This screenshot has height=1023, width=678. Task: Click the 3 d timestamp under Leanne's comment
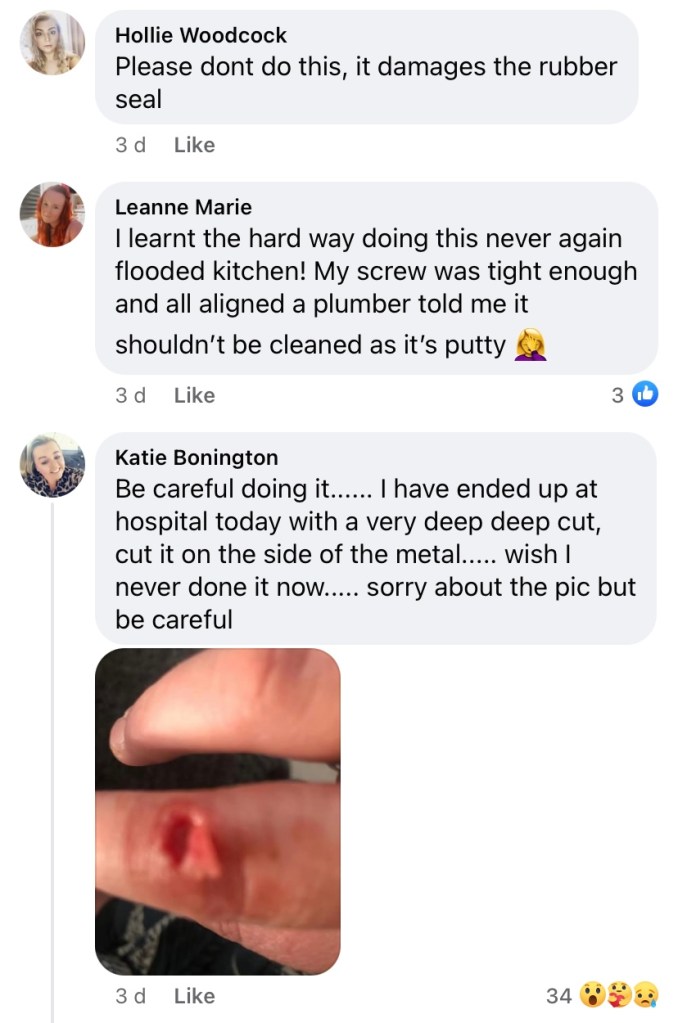[130, 395]
